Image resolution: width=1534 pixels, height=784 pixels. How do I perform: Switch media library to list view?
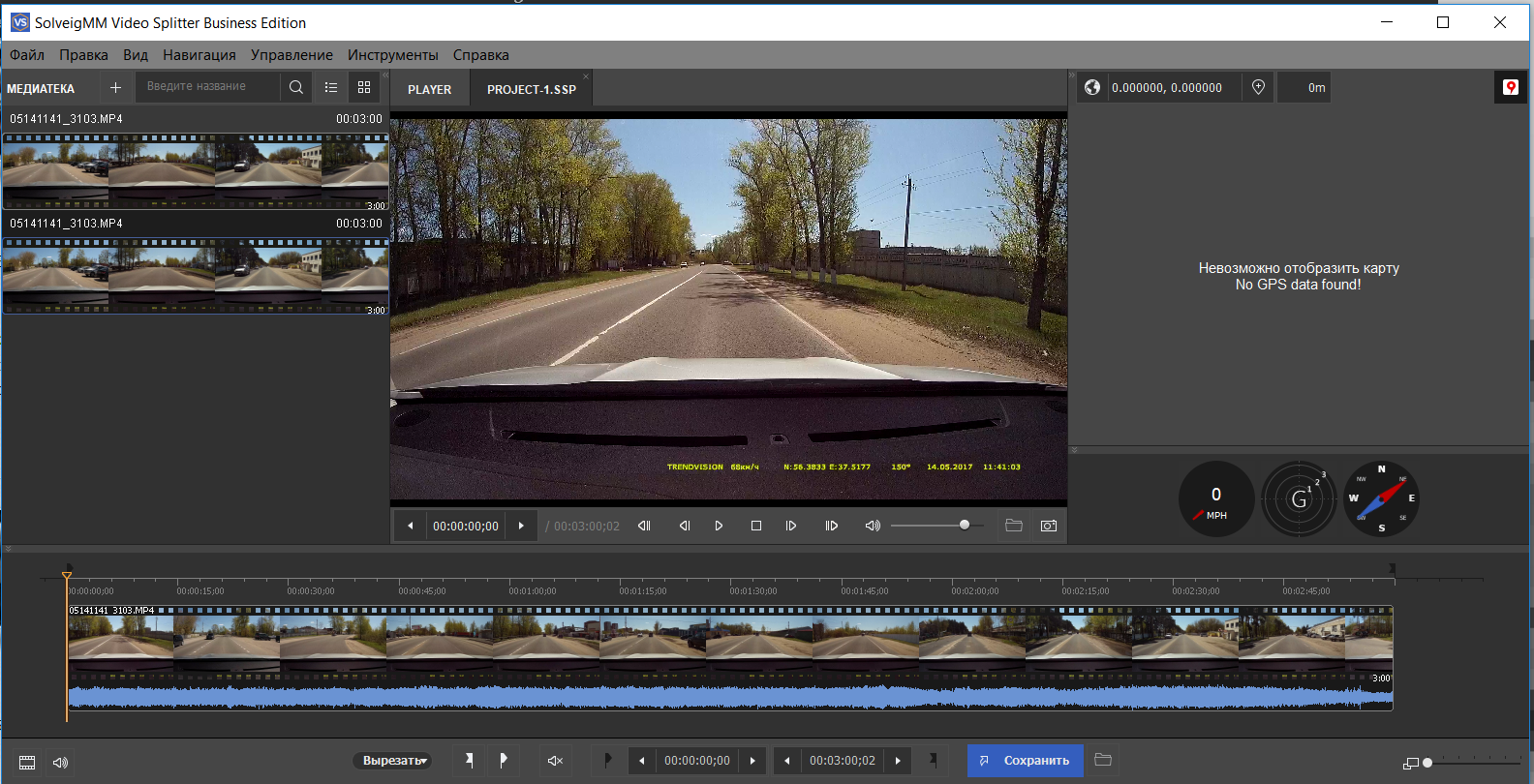(331, 87)
